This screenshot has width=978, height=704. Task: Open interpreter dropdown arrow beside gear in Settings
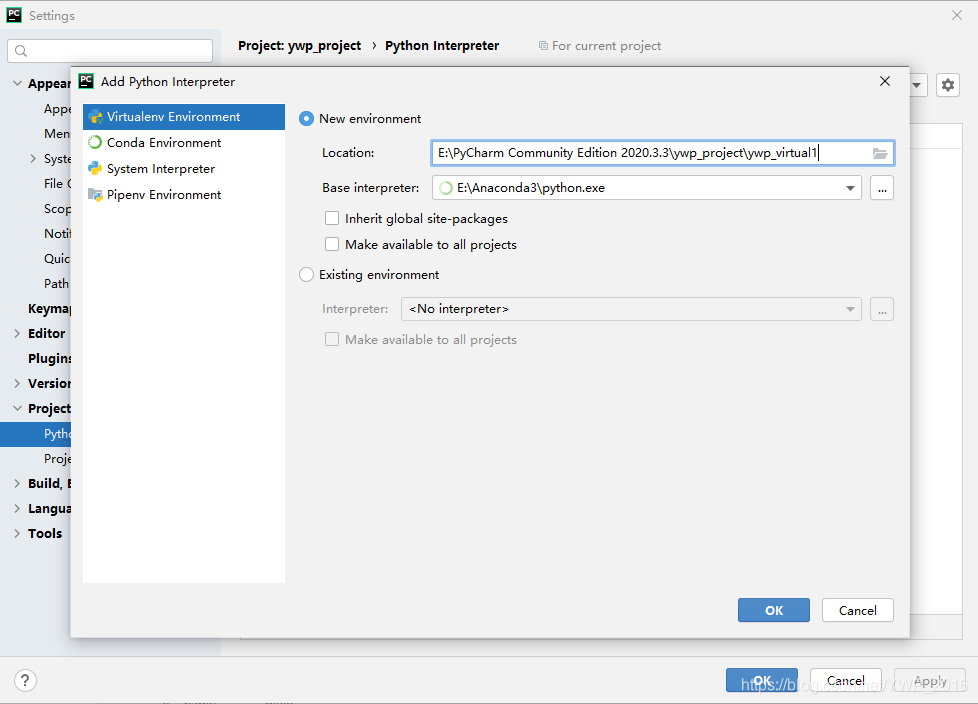coord(916,85)
